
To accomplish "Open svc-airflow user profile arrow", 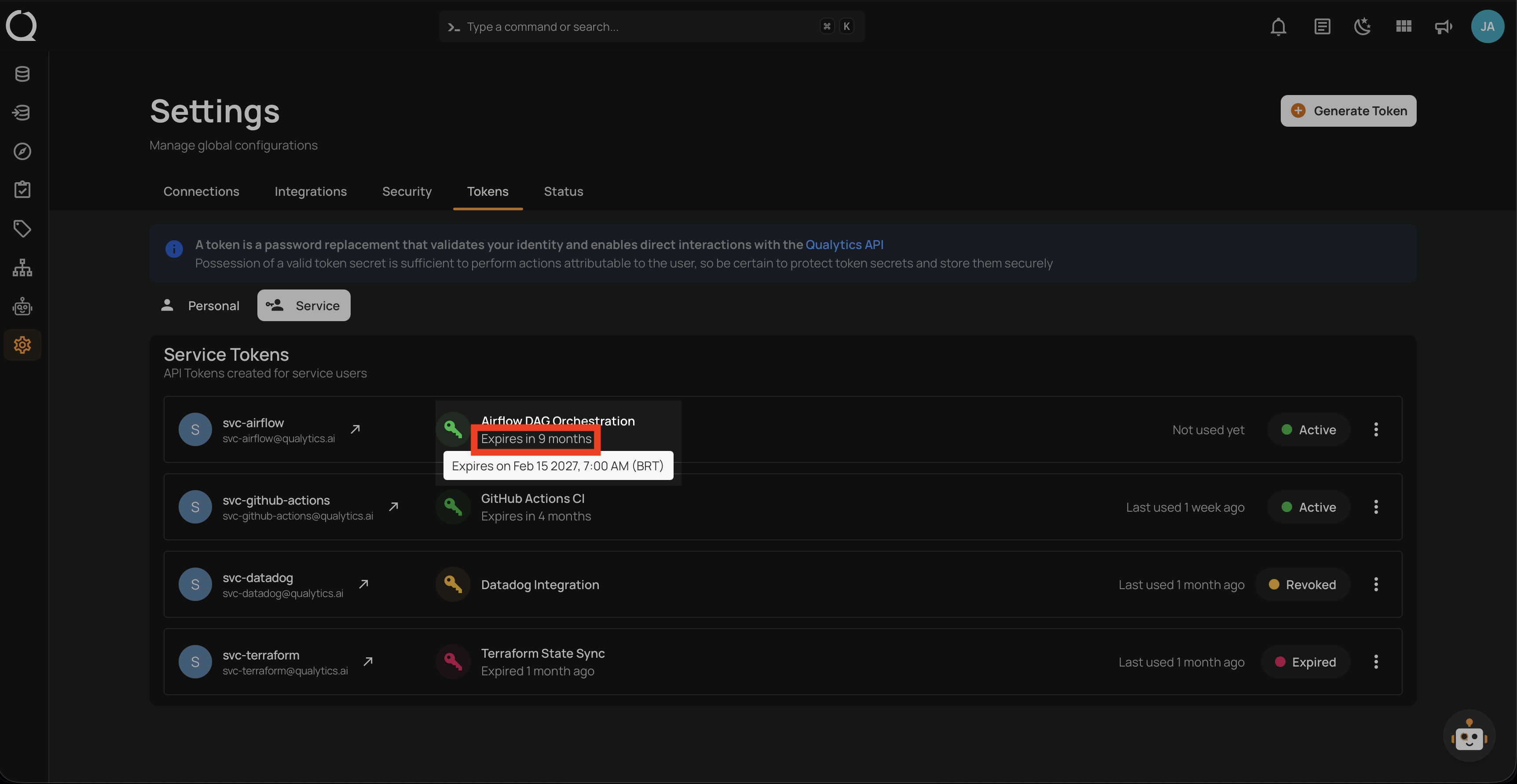I will [x=355, y=429].
